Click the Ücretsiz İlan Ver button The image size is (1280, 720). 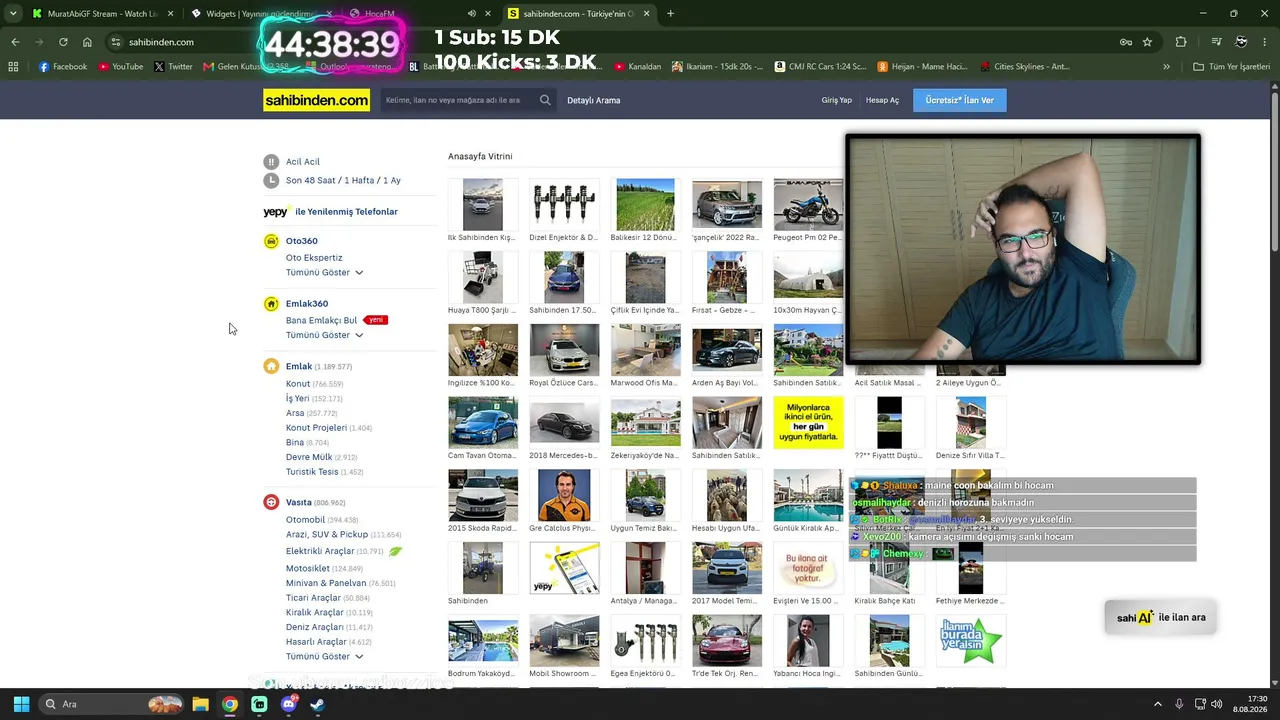[x=960, y=100]
